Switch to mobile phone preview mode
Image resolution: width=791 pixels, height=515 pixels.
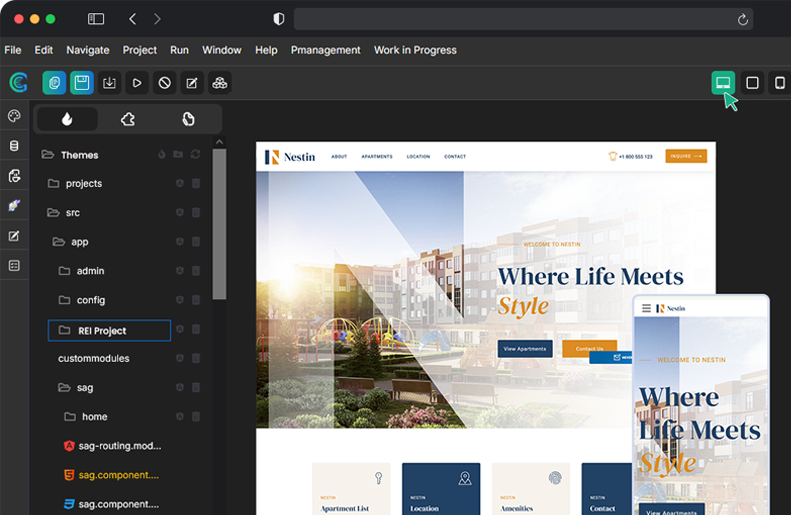[780, 83]
